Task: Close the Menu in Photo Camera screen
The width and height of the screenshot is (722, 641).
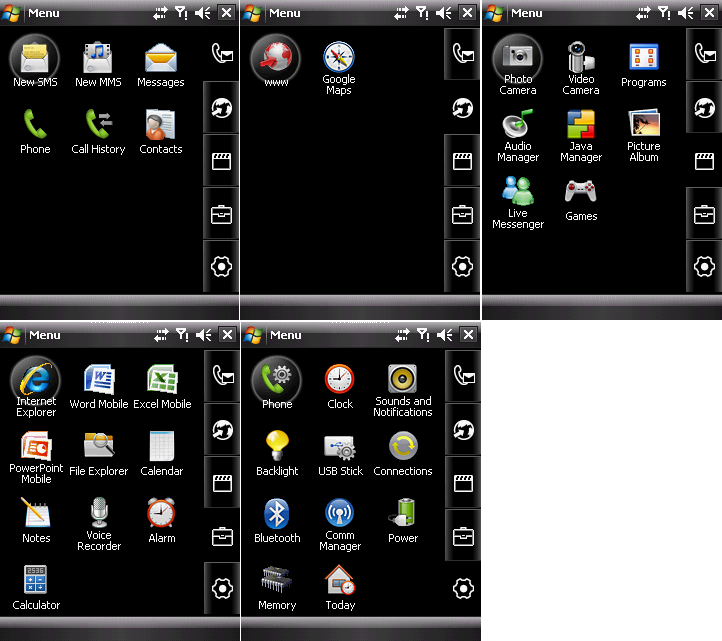Action: [709, 12]
